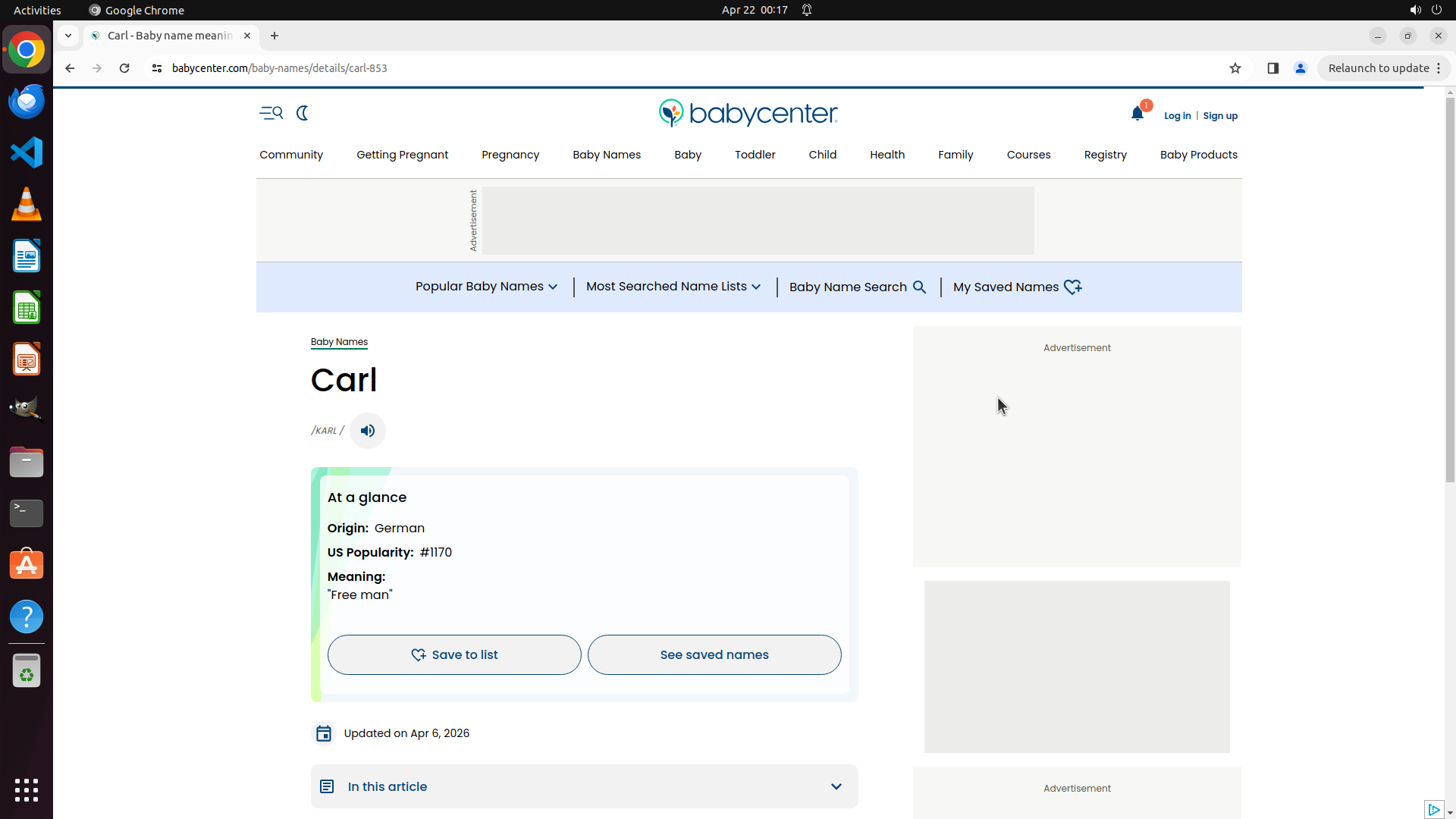Click the Save to list button
1456x819 pixels.
pos(454,654)
